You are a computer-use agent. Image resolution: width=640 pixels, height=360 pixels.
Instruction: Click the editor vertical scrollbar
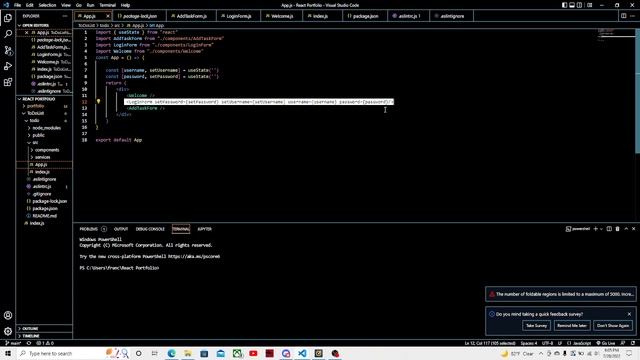tap(638, 92)
